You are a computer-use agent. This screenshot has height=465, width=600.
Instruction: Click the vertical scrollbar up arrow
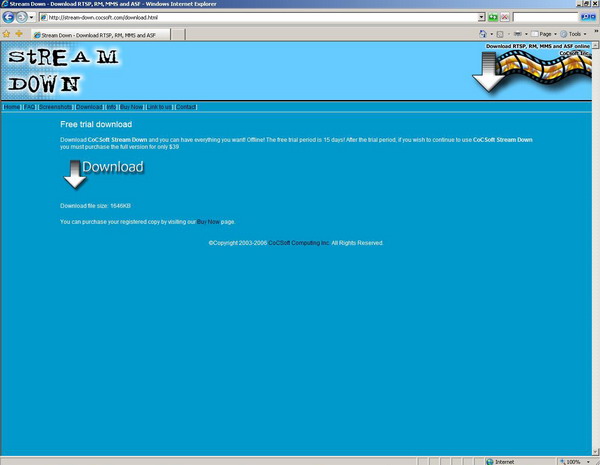(x=595, y=45)
